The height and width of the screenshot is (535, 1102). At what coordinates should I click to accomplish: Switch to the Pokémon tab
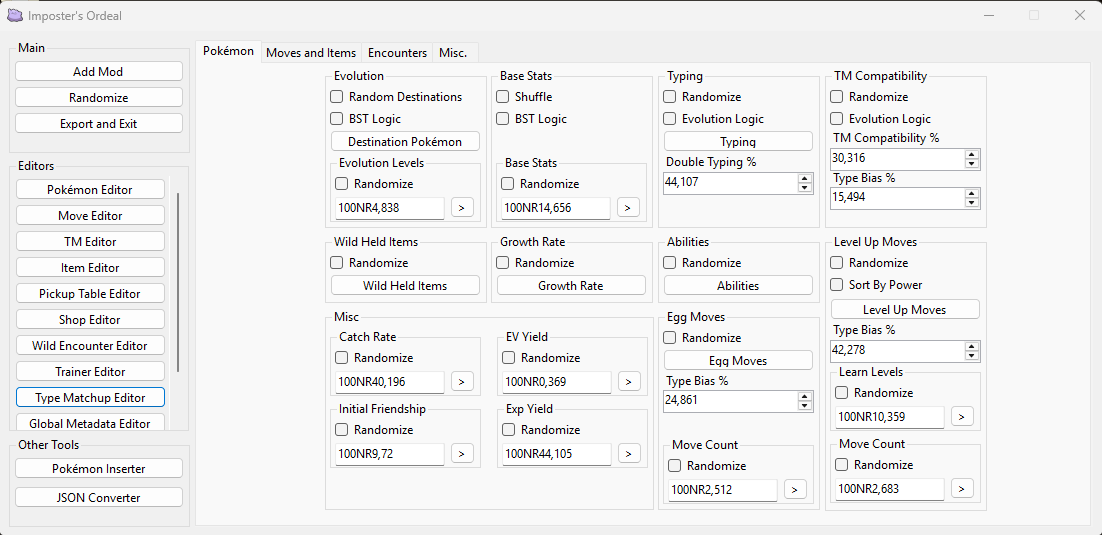tap(228, 51)
